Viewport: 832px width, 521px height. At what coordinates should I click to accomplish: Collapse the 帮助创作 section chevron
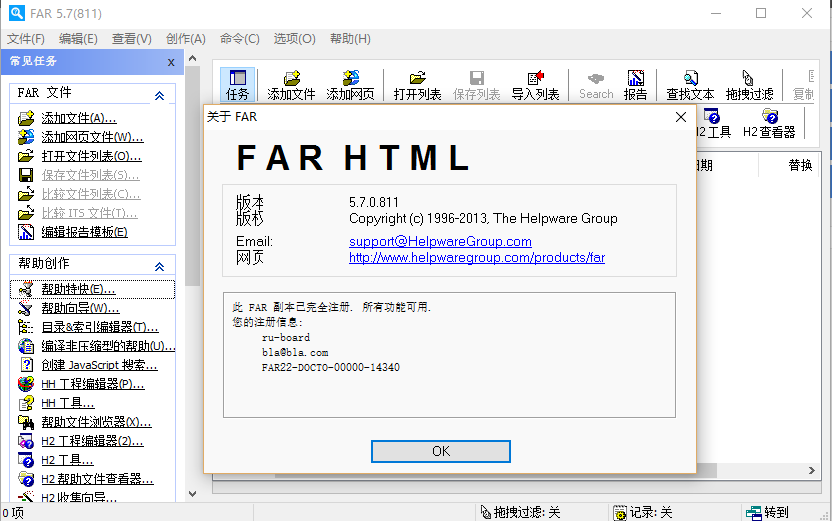159,266
